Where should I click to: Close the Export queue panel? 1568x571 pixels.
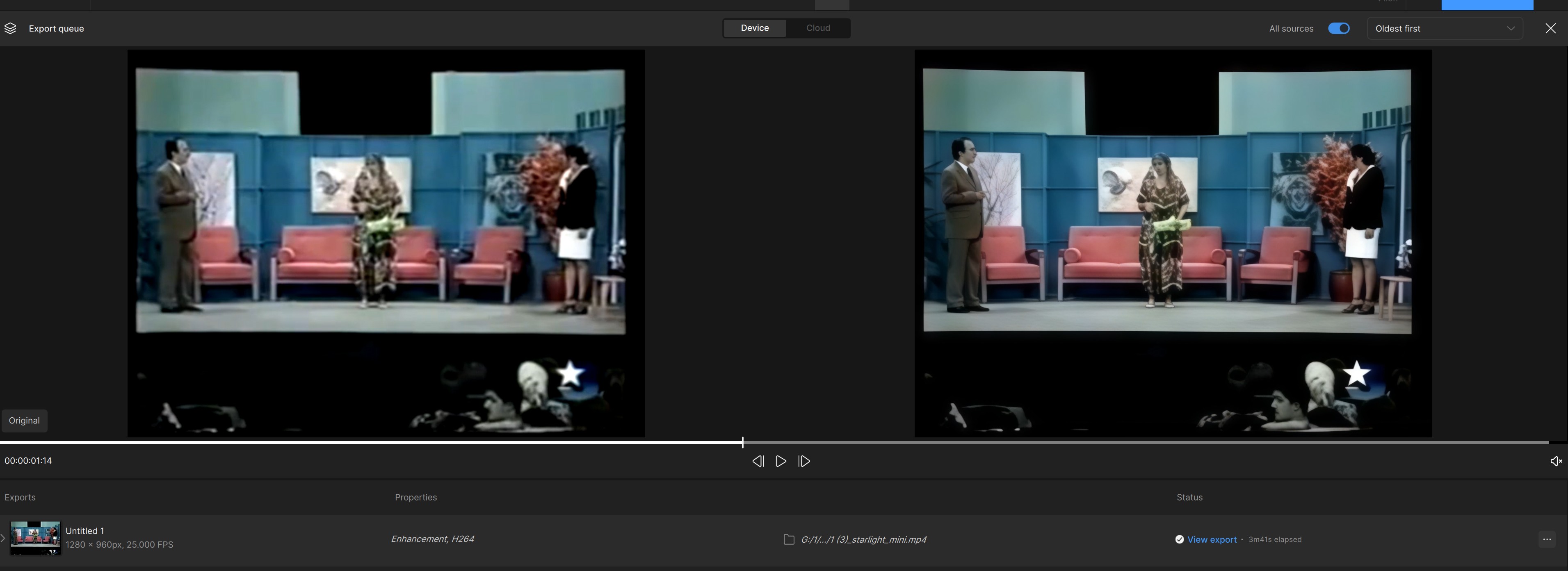1550,29
